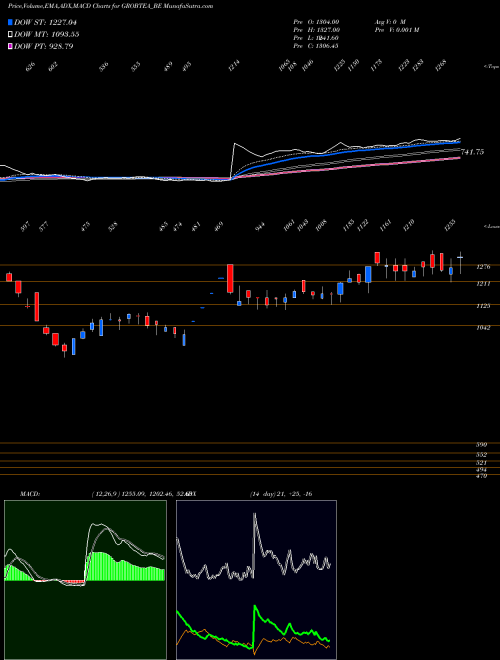Click the 'Pre C: 1306.45' value
Image resolution: width=500 pixels, height=660 pixels.
(316, 46)
